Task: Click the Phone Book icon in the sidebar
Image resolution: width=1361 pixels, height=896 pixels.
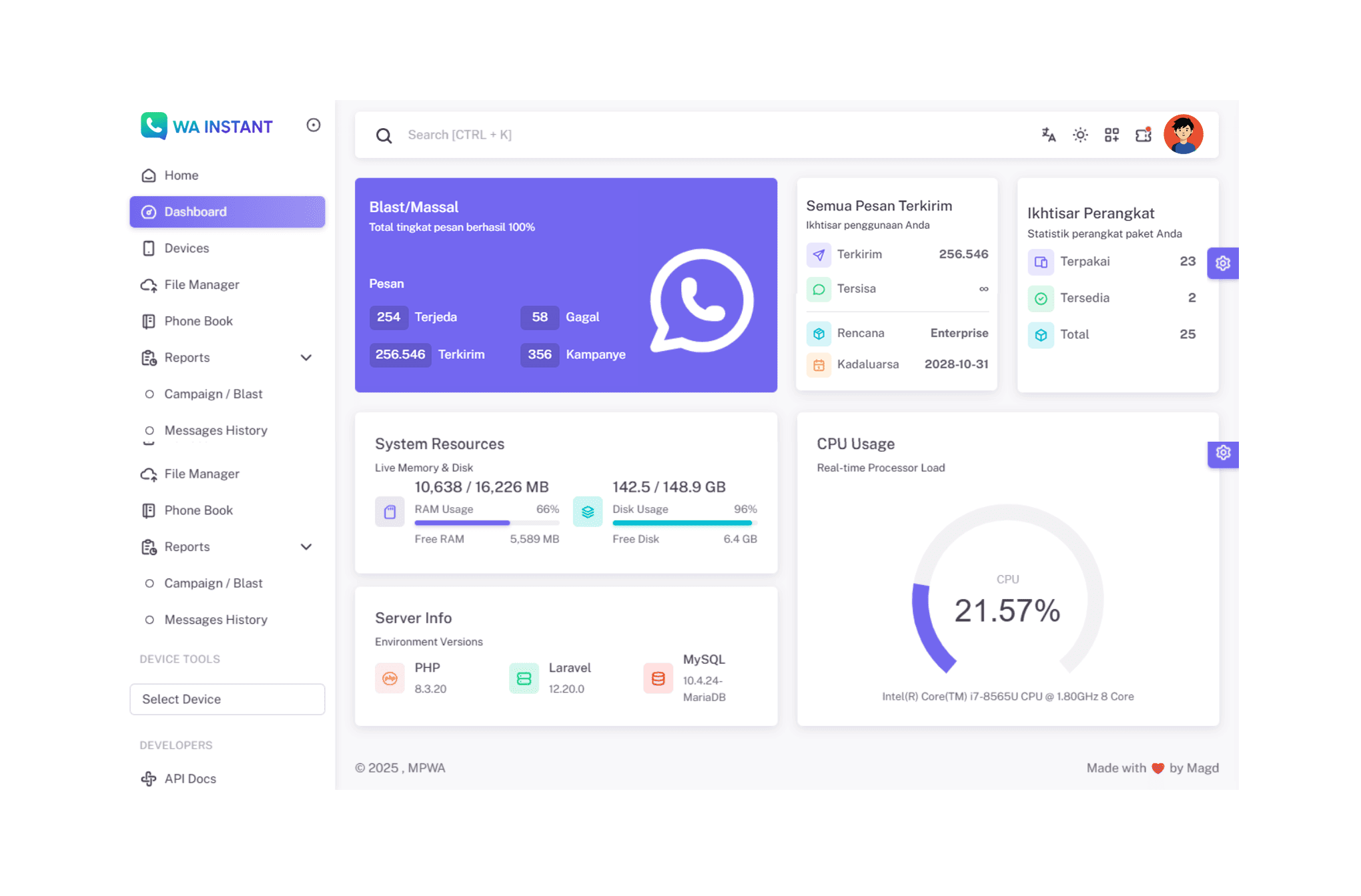Action: pos(148,321)
